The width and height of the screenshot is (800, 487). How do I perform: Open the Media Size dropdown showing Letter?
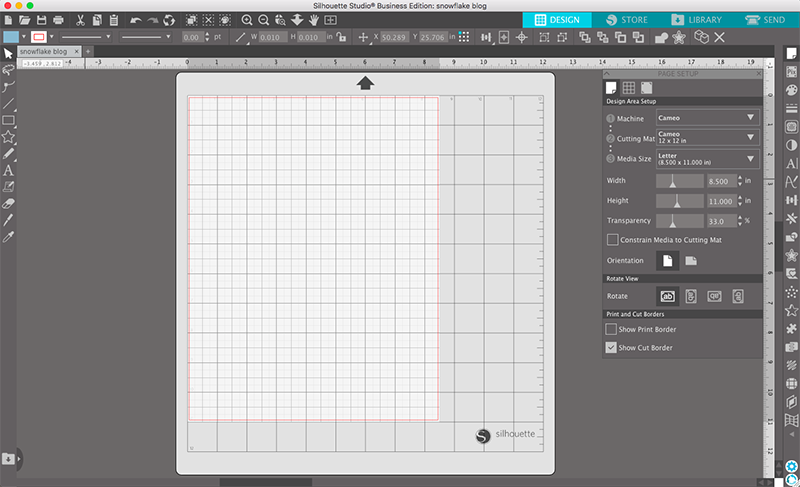708,159
